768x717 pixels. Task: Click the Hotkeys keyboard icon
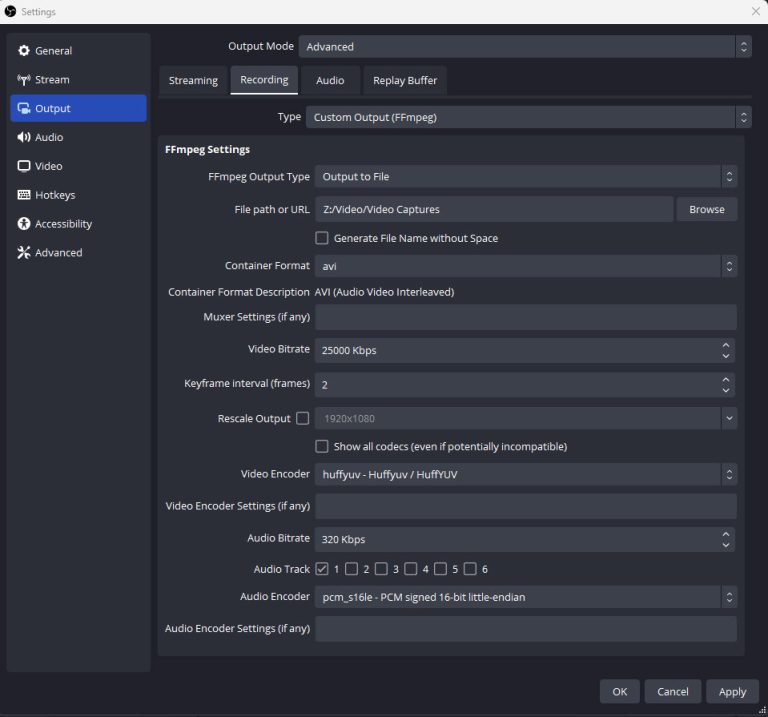click(24, 196)
